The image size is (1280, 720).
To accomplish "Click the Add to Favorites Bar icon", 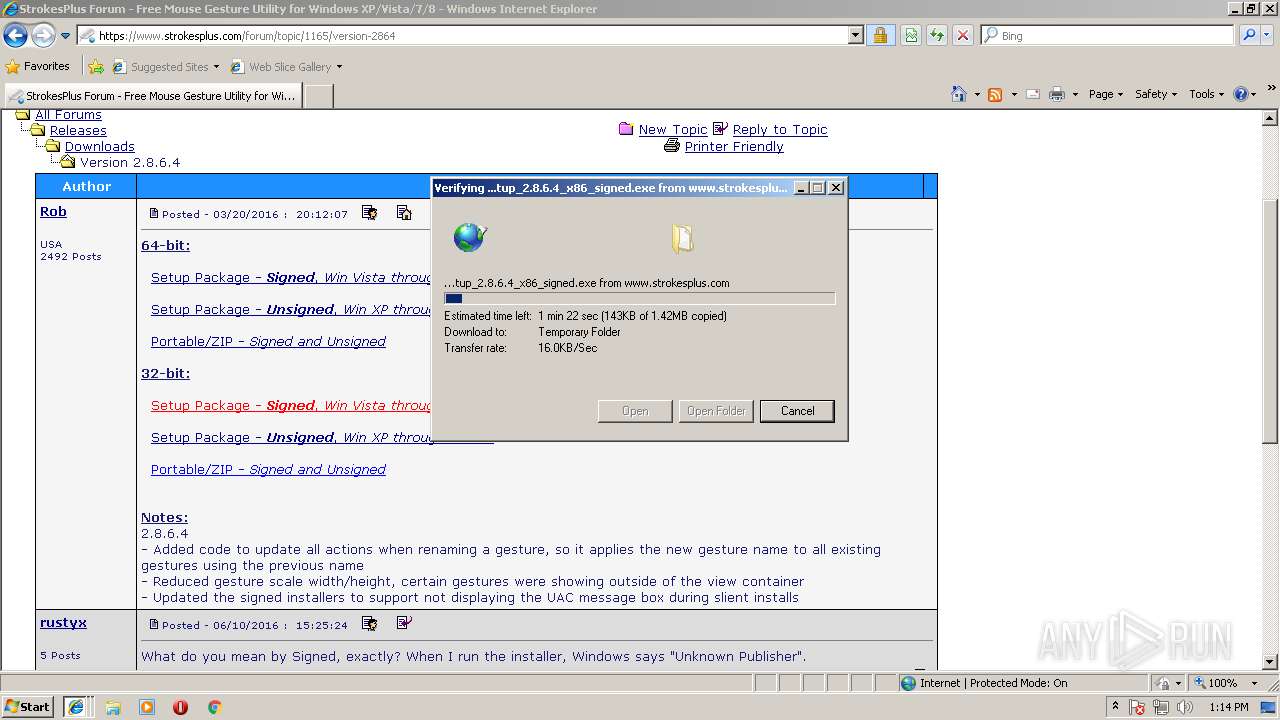I will [x=96, y=67].
